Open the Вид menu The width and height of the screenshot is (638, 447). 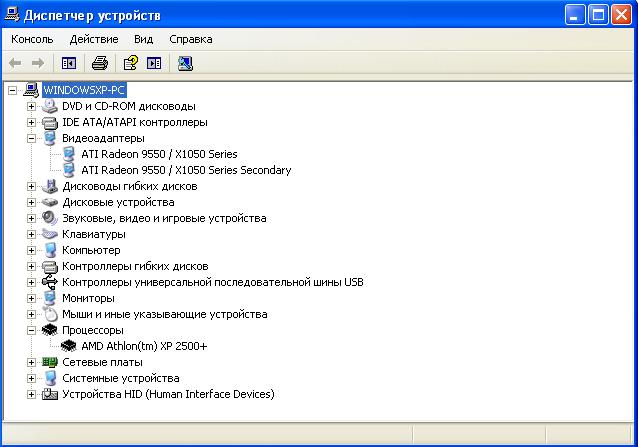tap(144, 39)
